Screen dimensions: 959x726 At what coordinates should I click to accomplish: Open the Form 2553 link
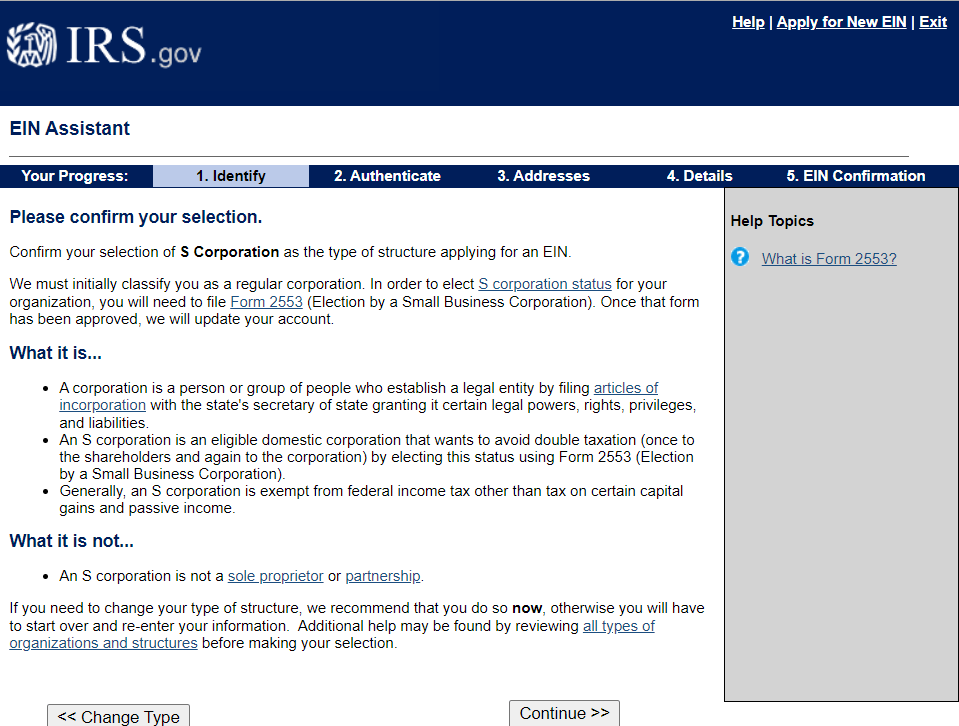[x=266, y=302]
